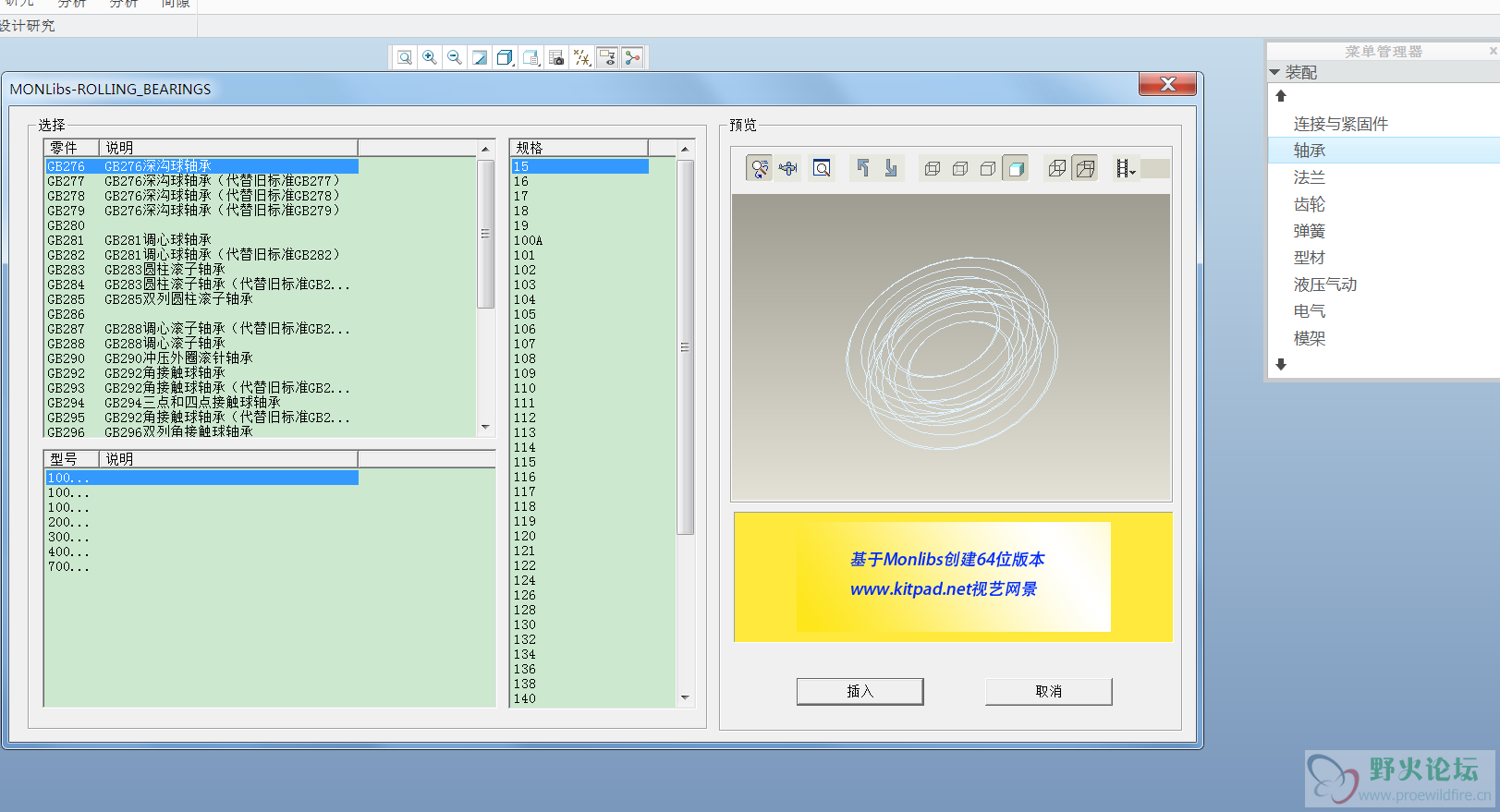Select part row GB281 调心球轴承
1500x812 pixels.
point(201,240)
